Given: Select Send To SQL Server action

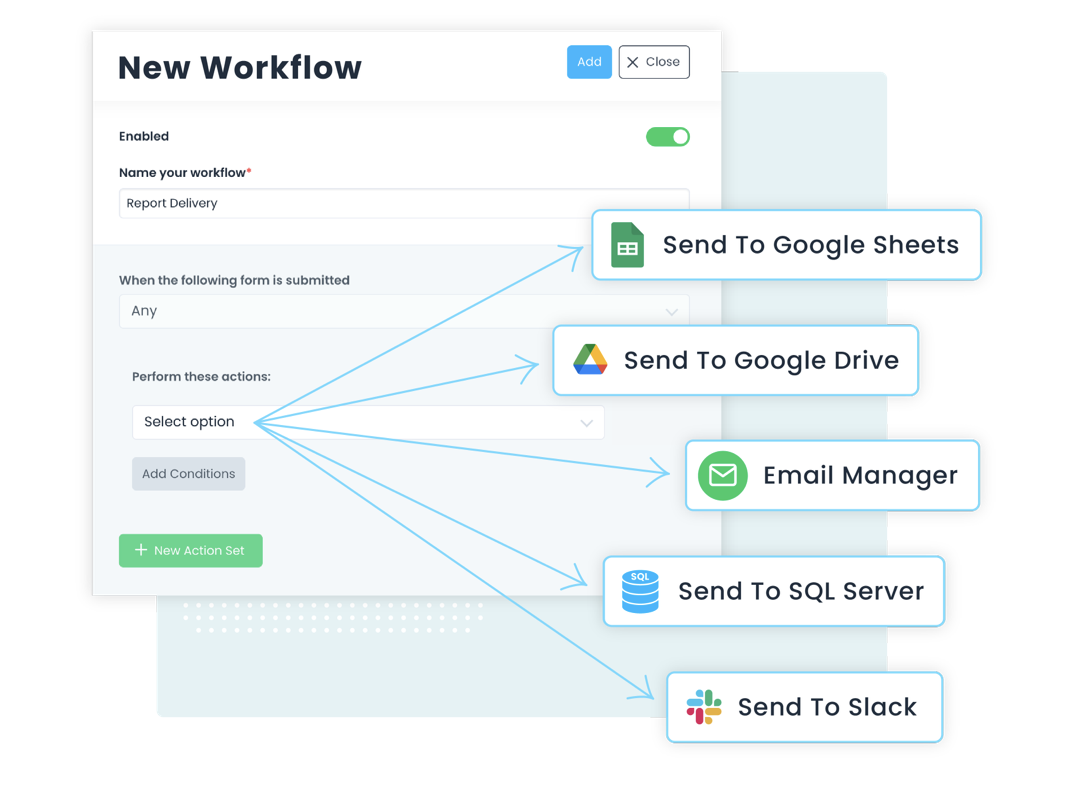Looking at the screenshot, I should point(800,591).
